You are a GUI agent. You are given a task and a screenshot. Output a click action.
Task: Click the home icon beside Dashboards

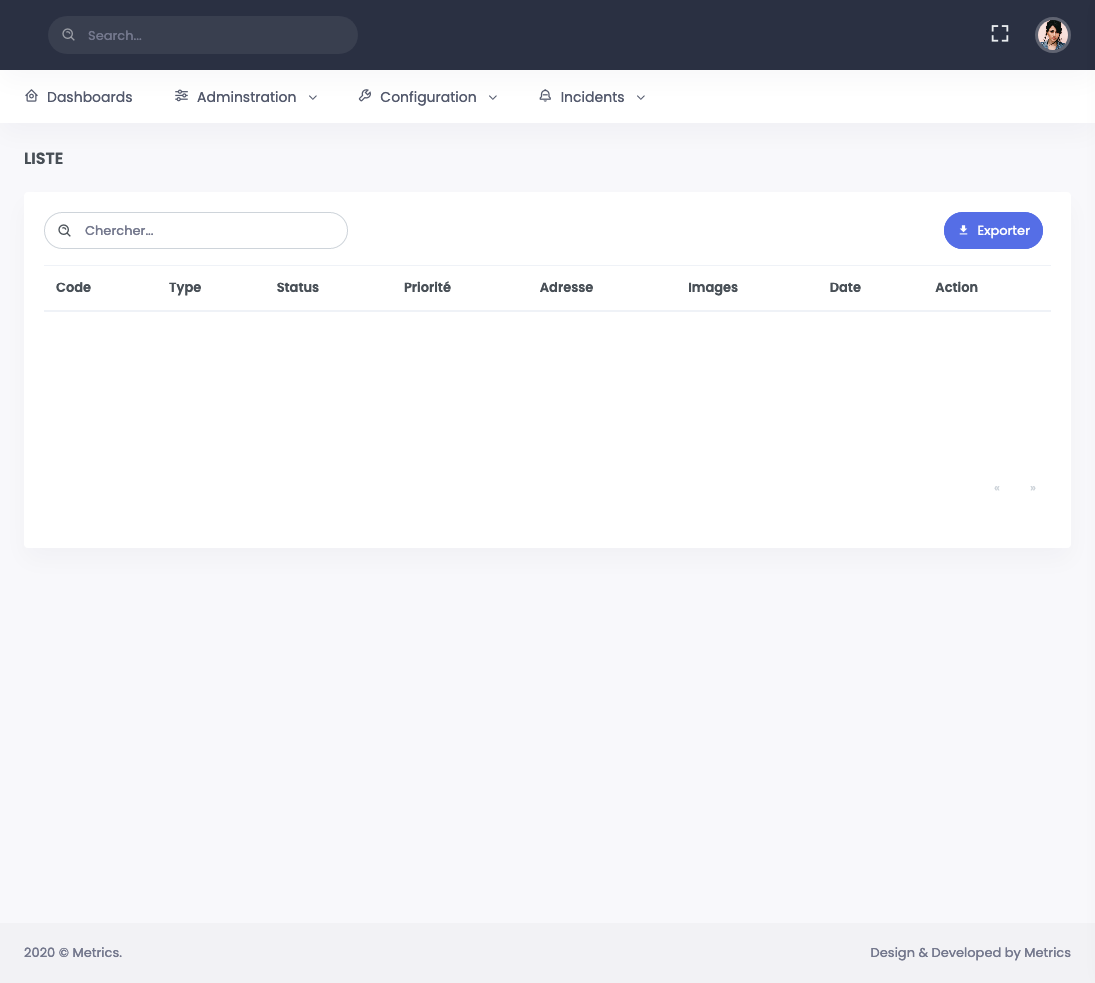31,95
